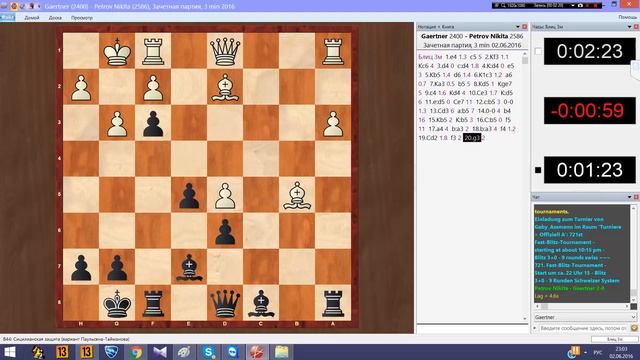640x360 pixels.
Task: Select the highlighted move 20.g3 in notation
Action: pyautogui.click(x=472, y=138)
